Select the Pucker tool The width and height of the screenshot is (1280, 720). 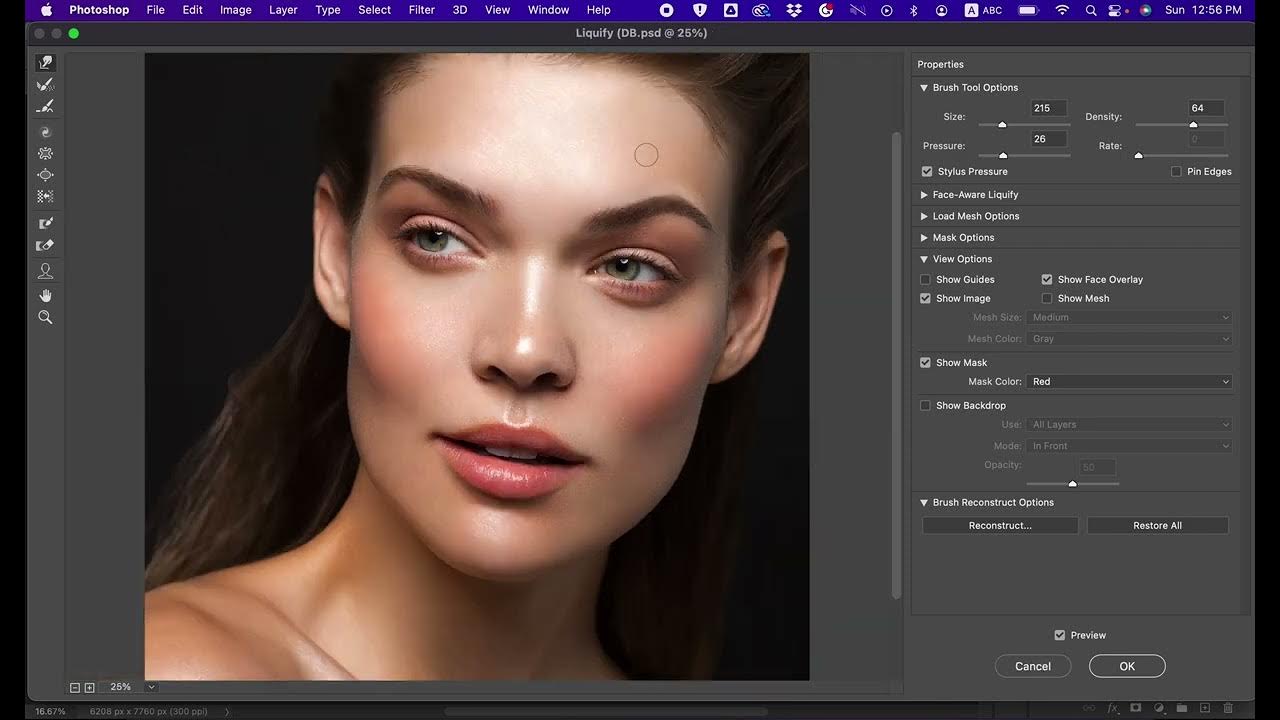tap(45, 154)
